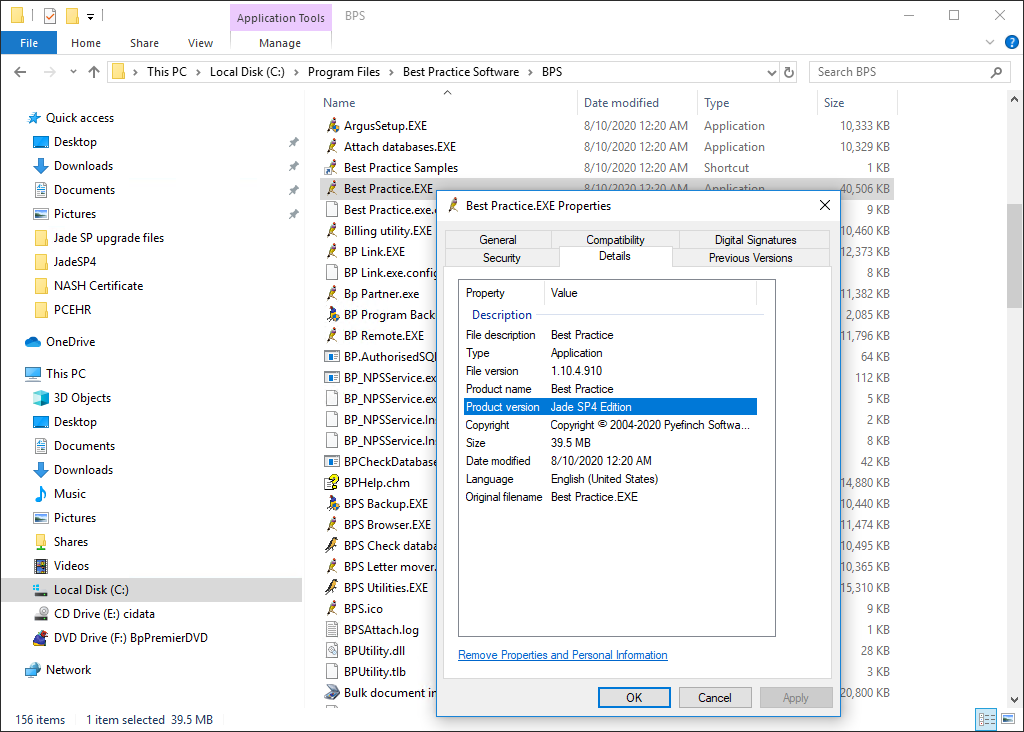
Task: Click the Program Files breadcrumb
Action: [x=344, y=72]
